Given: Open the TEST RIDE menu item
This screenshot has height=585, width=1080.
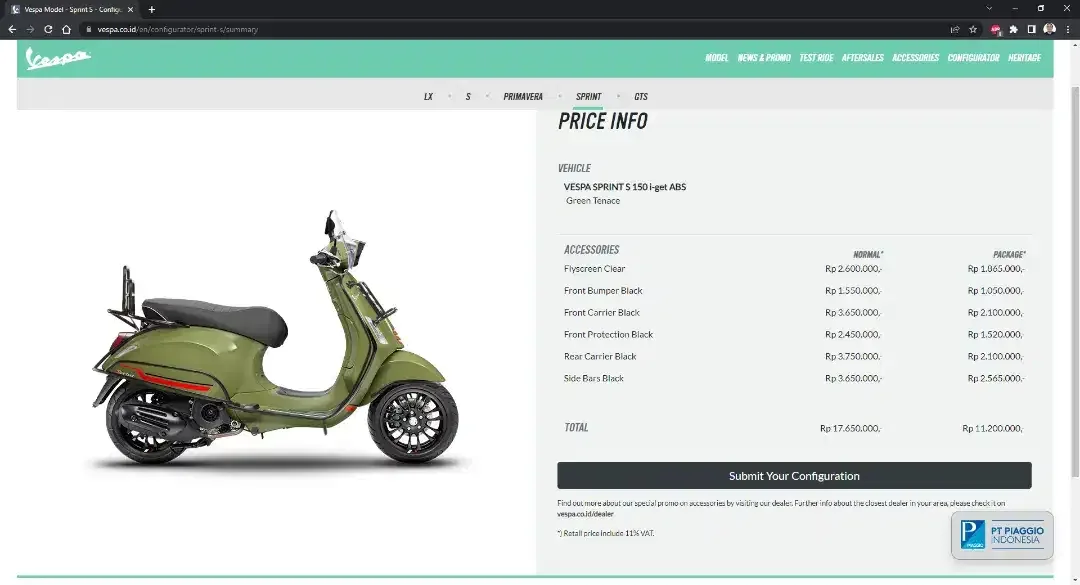Looking at the screenshot, I should pyautogui.click(x=816, y=58).
